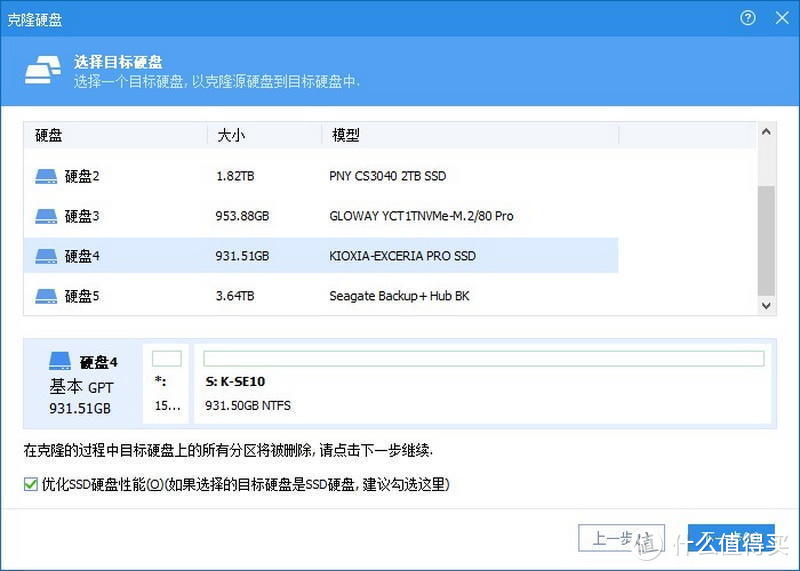Click the 硬盘5 name label

tap(82, 296)
